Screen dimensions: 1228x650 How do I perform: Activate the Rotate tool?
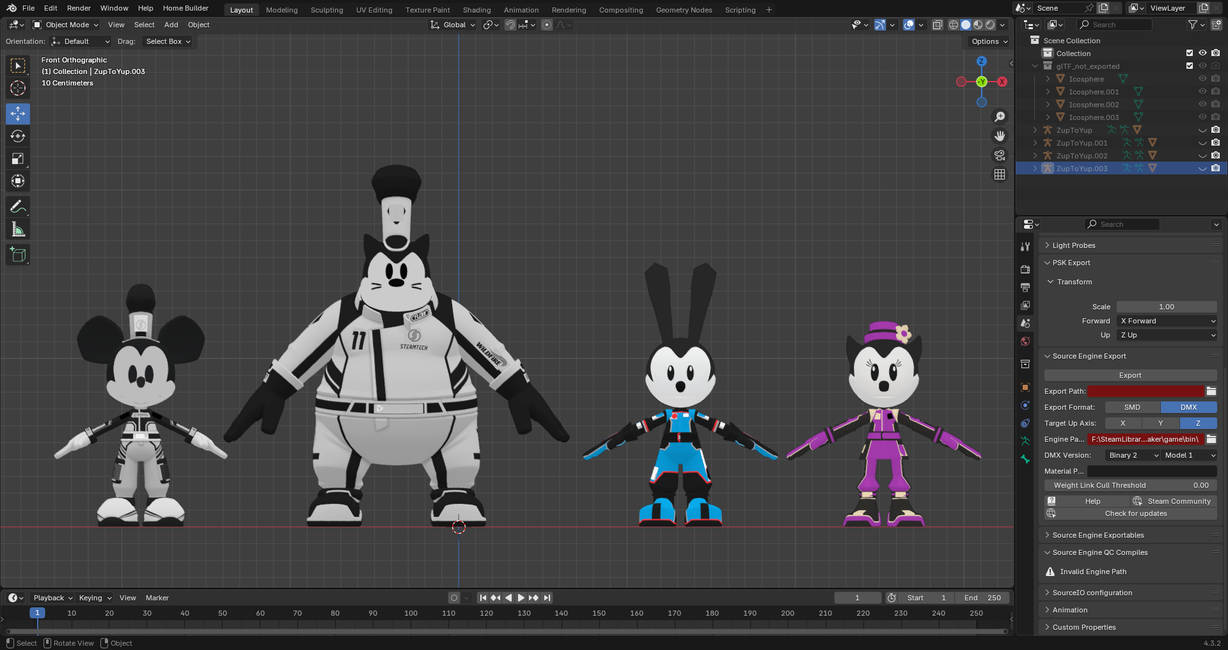tap(18, 136)
